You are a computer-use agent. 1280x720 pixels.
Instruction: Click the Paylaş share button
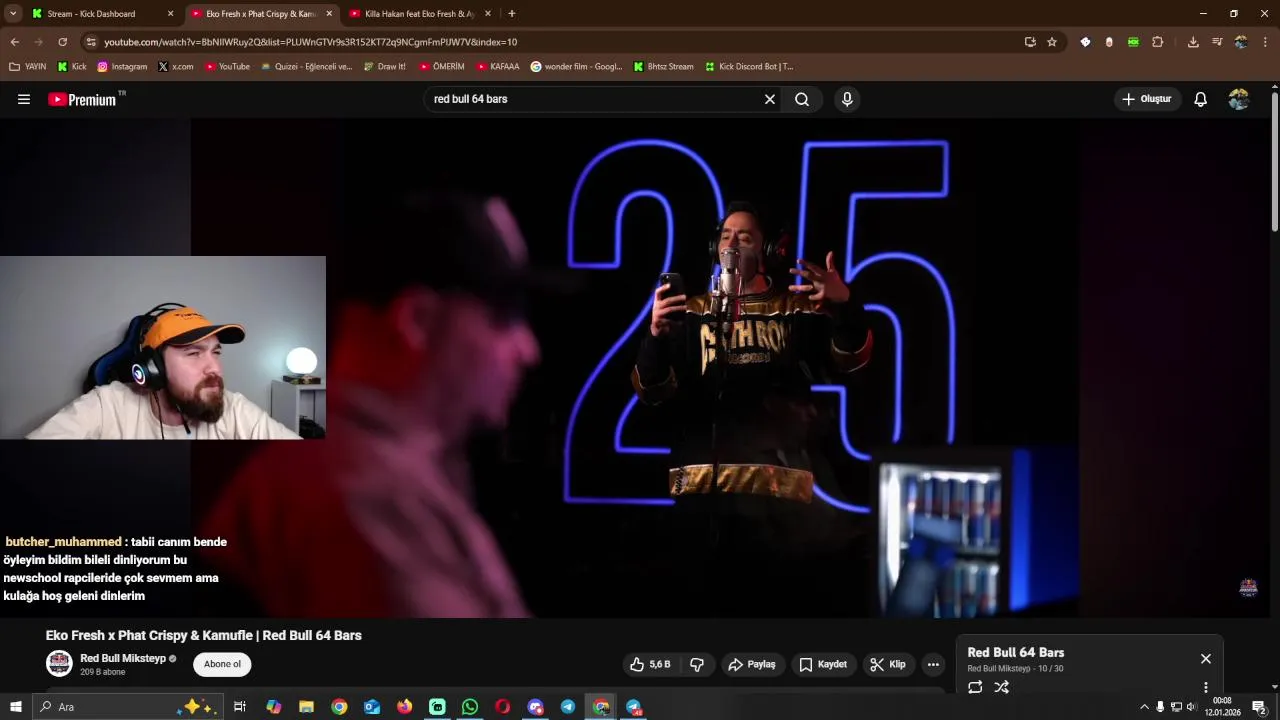752,664
